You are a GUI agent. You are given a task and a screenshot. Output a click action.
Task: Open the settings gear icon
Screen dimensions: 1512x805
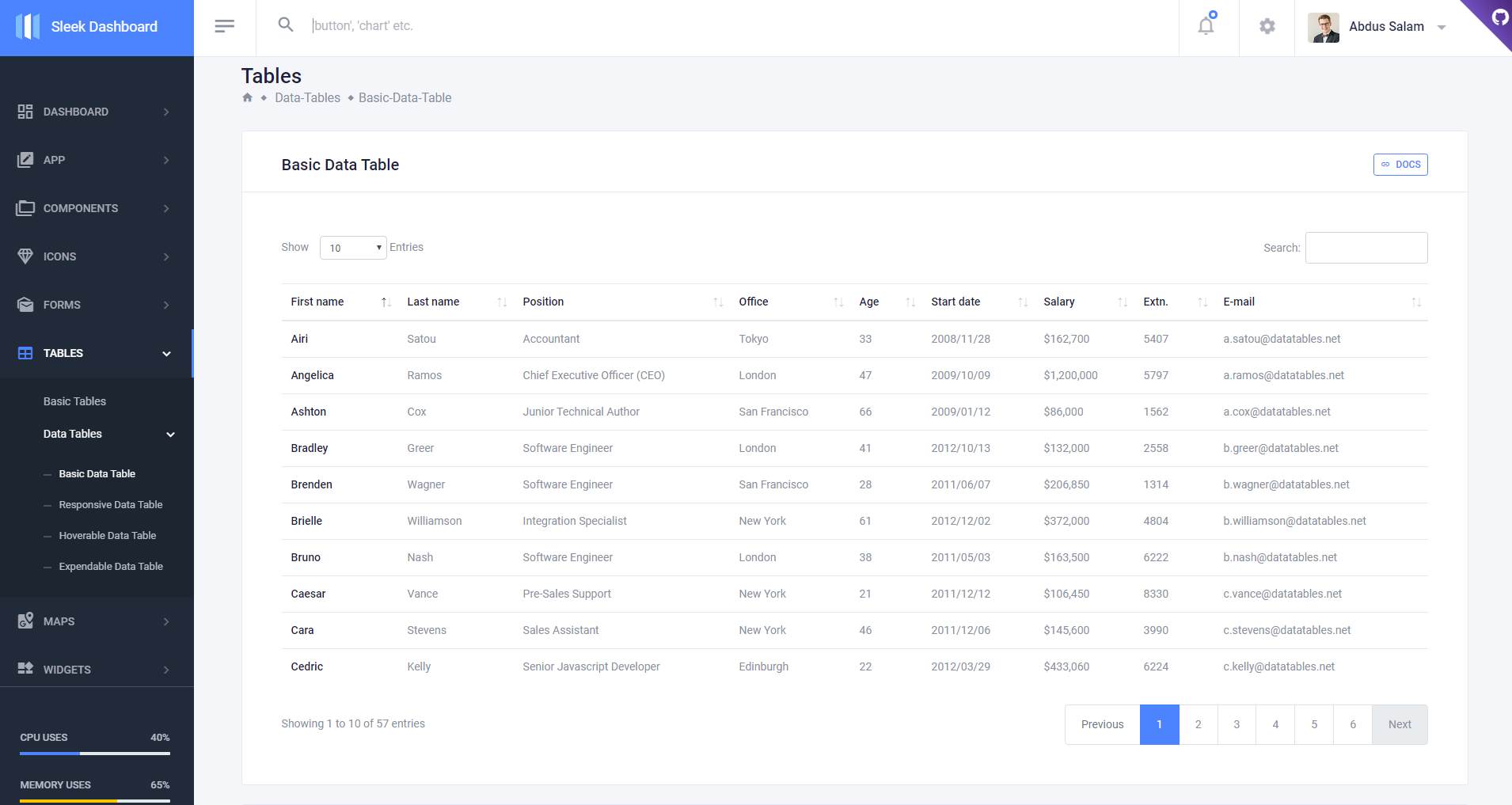(x=1267, y=26)
